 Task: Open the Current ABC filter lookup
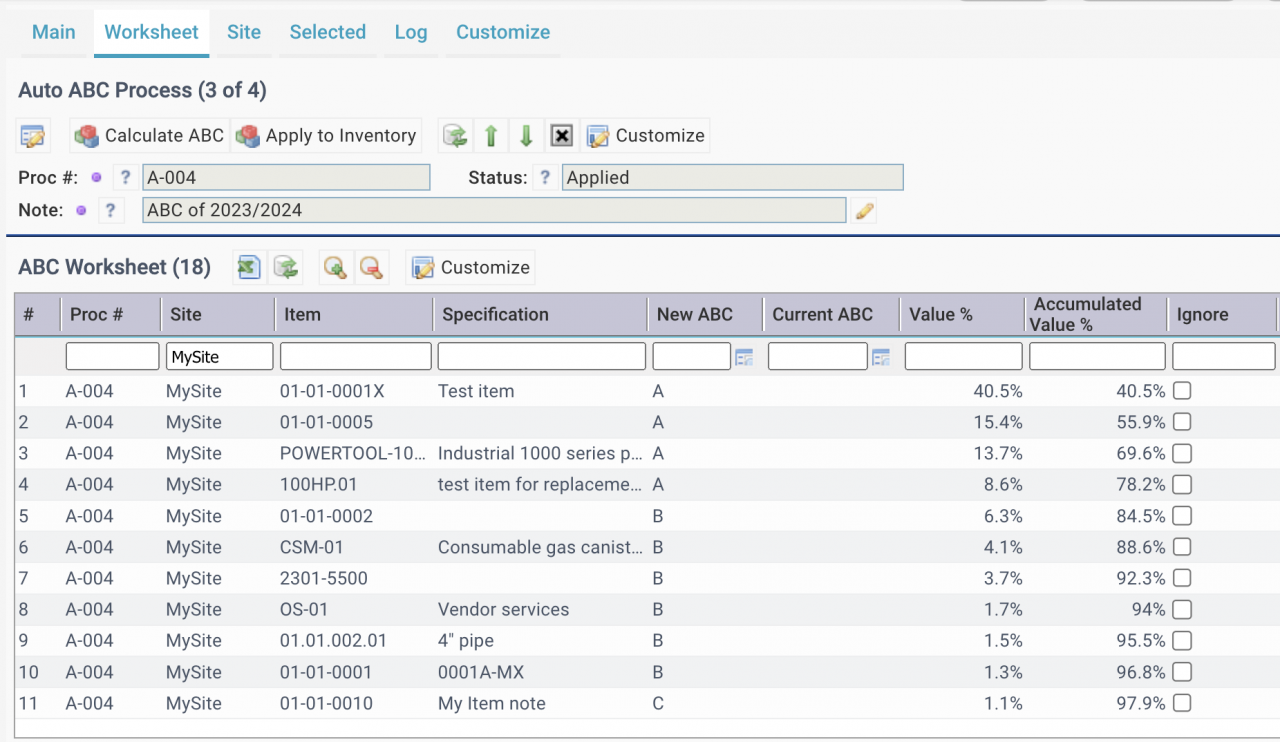point(881,357)
